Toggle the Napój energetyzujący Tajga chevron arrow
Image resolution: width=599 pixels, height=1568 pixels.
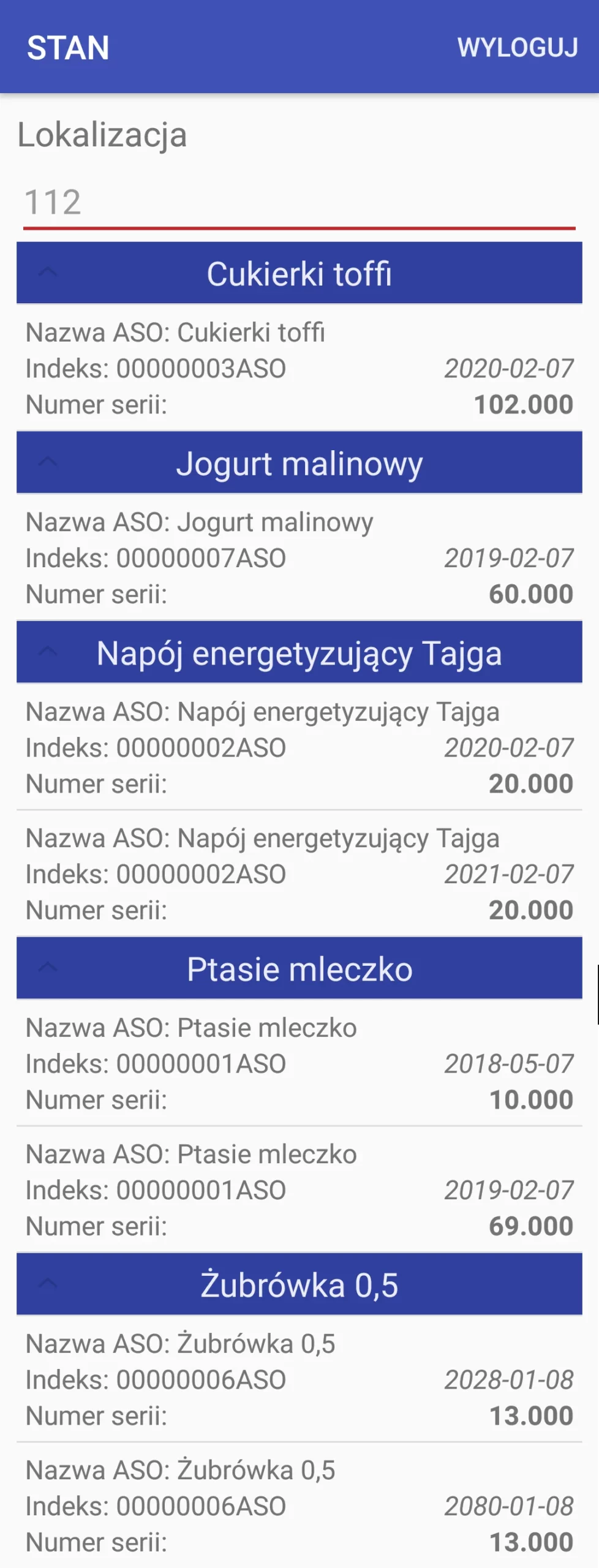coord(48,652)
